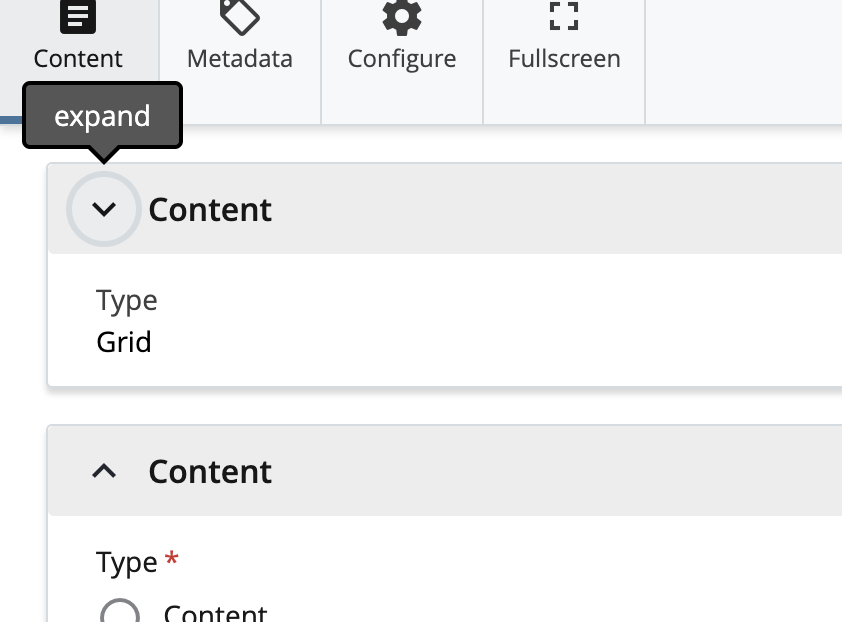The height and width of the screenshot is (622, 842).
Task: Click the Content radio option label
Action: [x=215, y=612]
